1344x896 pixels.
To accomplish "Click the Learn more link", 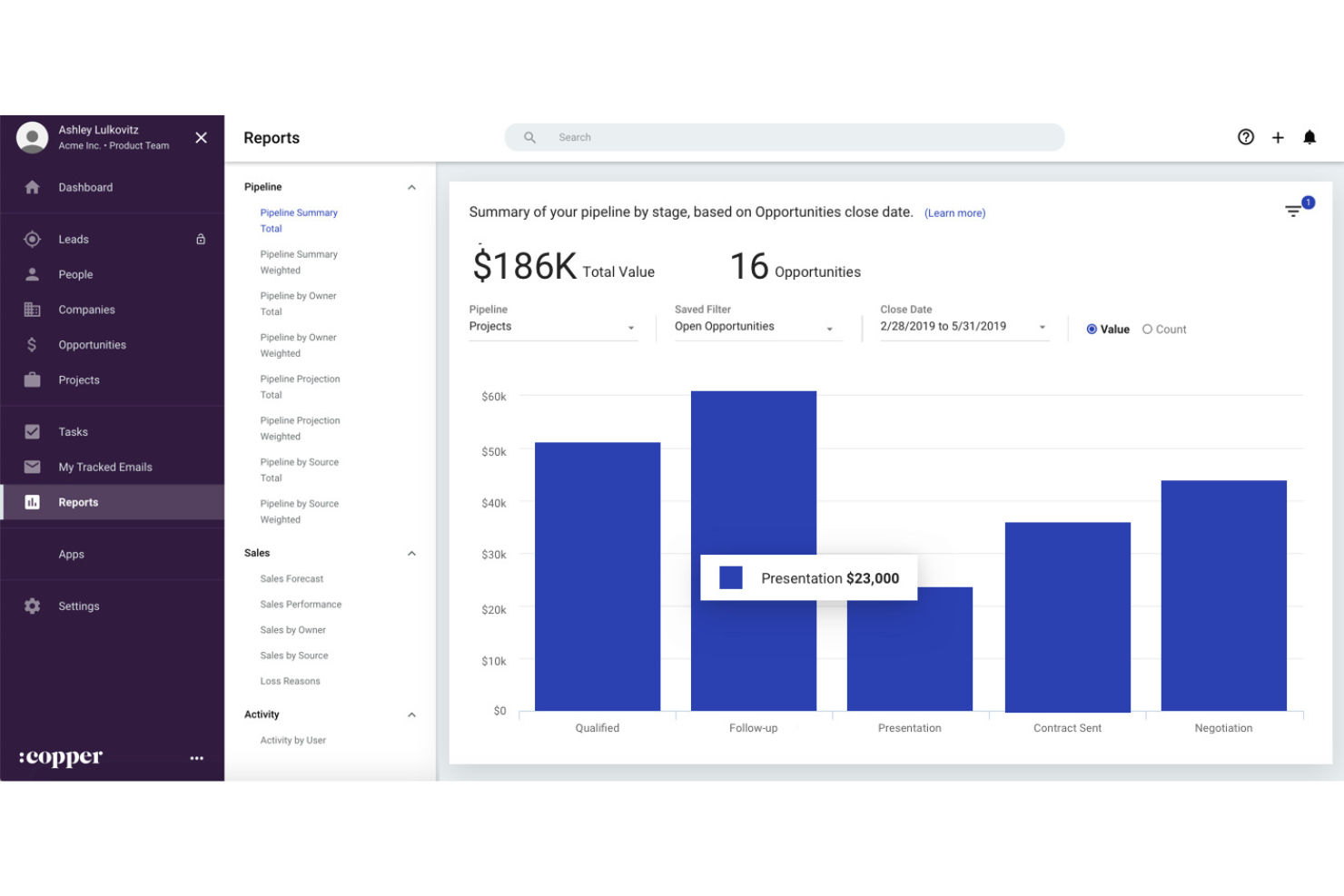I will [x=954, y=212].
